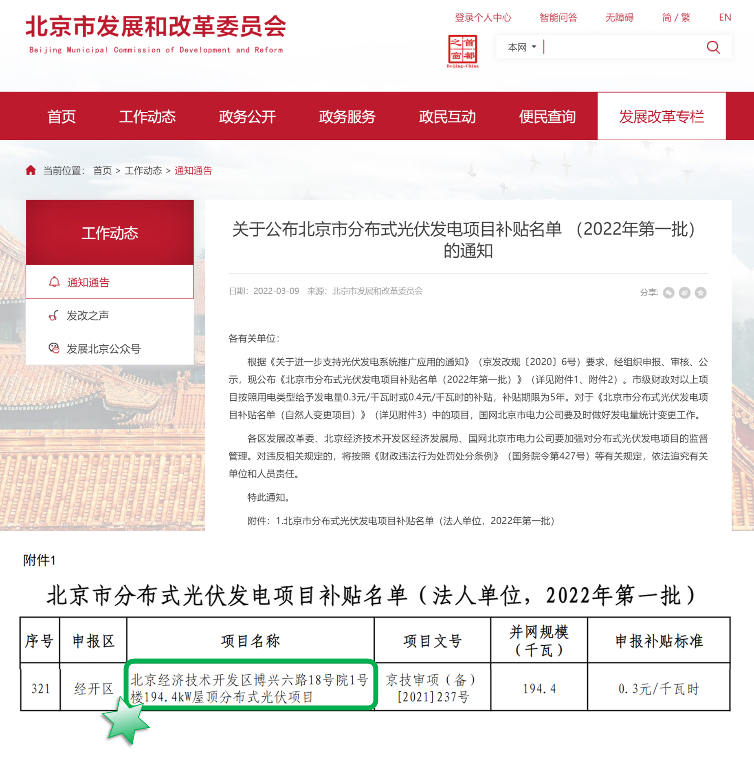This screenshot has height=766, width=754.
Task: Click the bell icon beside 通知通告
Action: tap(54, 281)
